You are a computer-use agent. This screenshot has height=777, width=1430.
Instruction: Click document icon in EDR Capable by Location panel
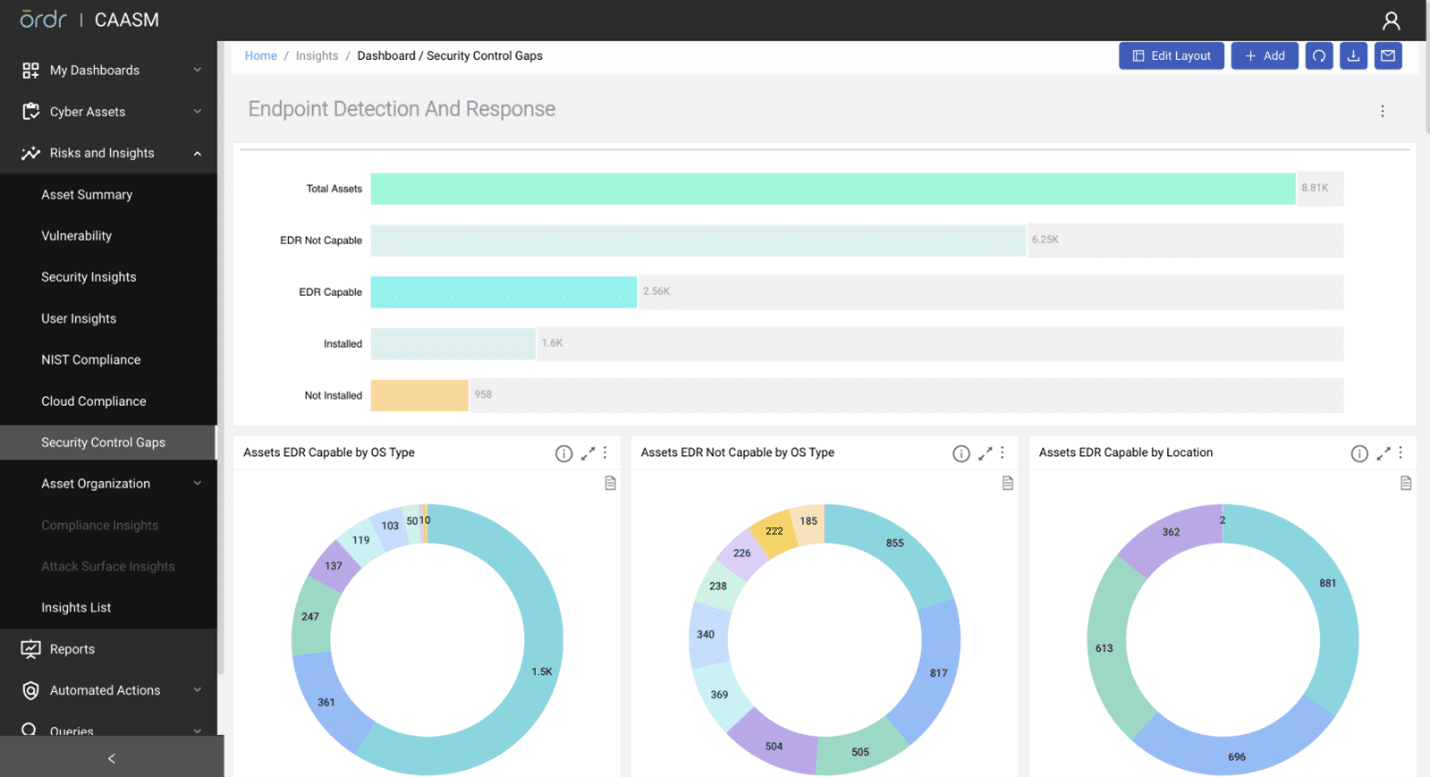[x=1405, y=483]
